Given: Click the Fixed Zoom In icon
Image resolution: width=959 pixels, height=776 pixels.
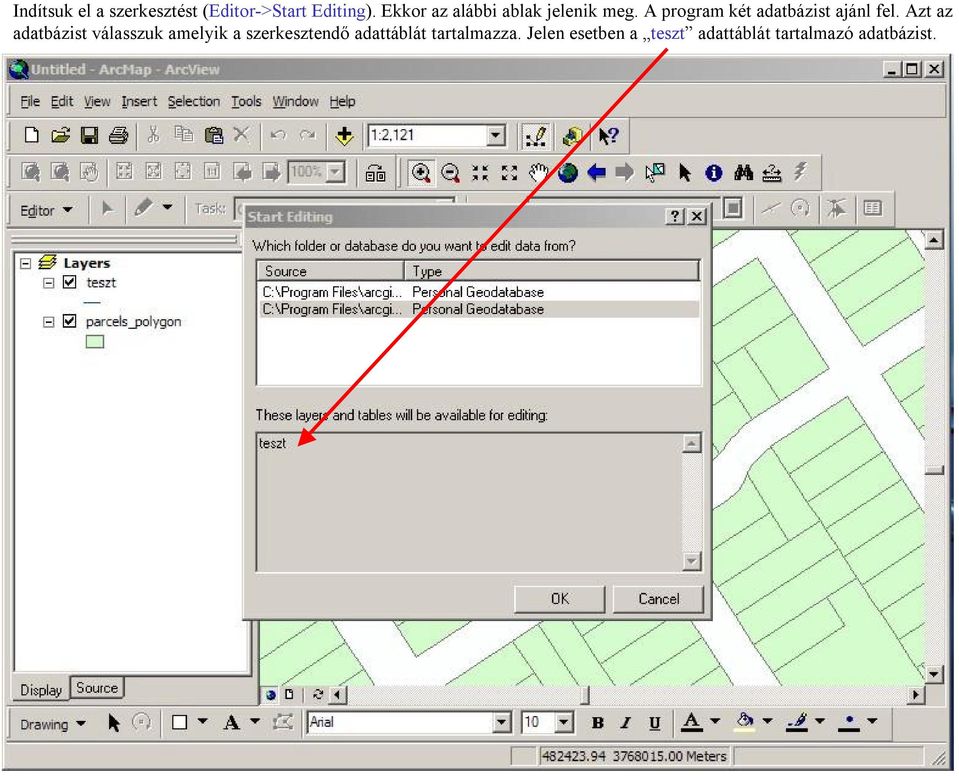Looking at the screenshot, I should 480,173.
